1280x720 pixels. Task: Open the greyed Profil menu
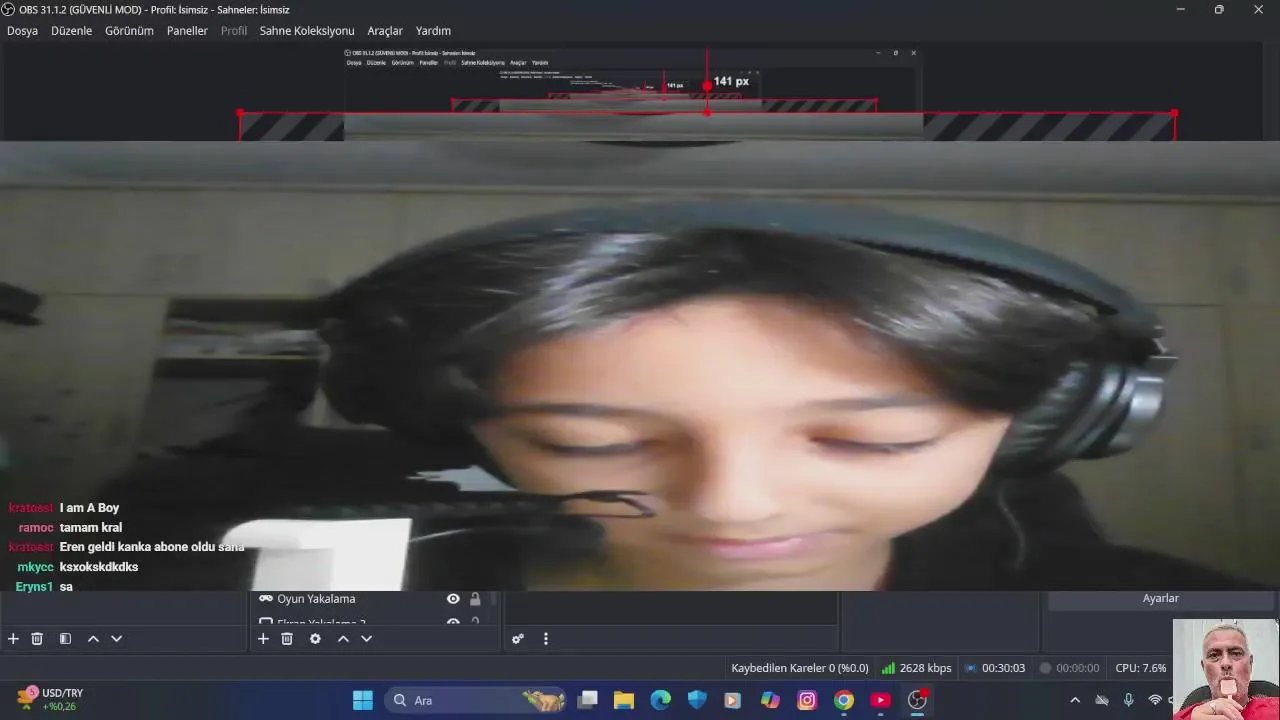[234, 31]
